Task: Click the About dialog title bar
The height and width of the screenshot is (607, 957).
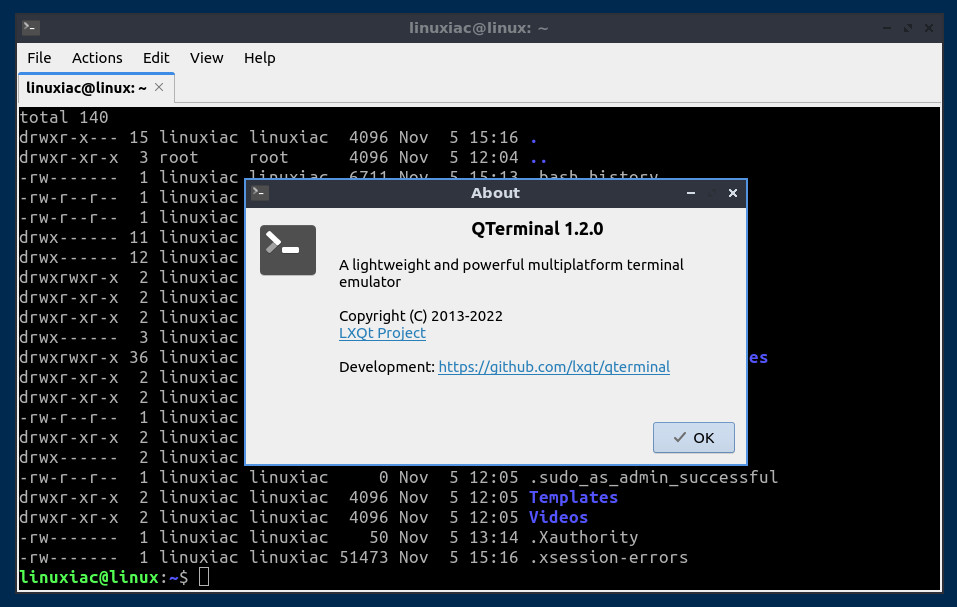Action: click(495, 193)
